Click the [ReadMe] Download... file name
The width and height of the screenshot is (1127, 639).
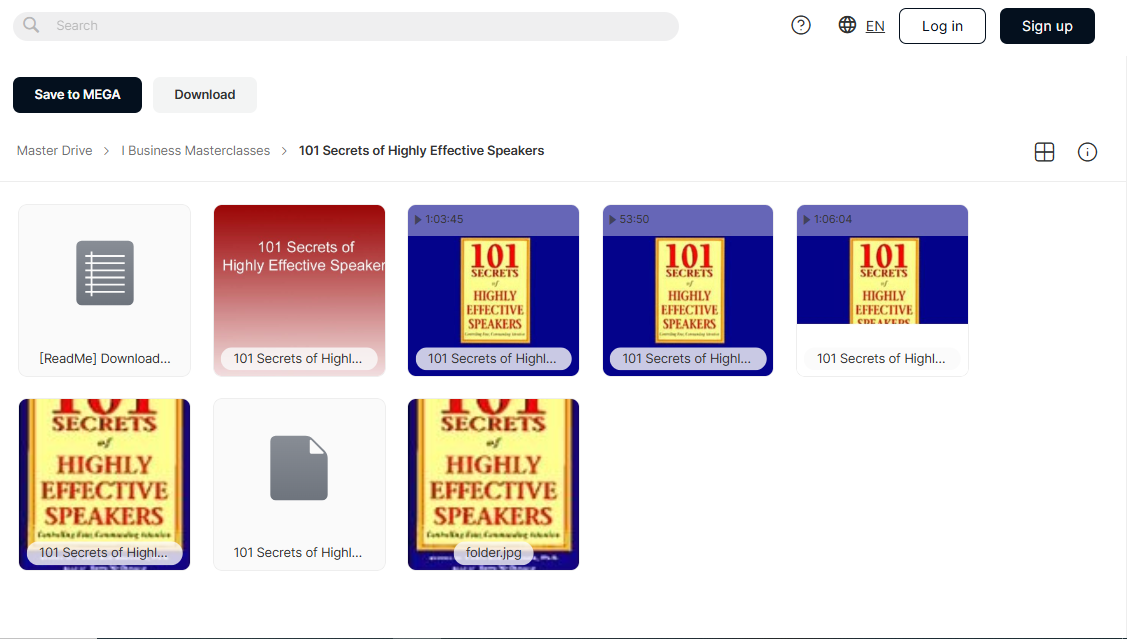pos(105,359)
